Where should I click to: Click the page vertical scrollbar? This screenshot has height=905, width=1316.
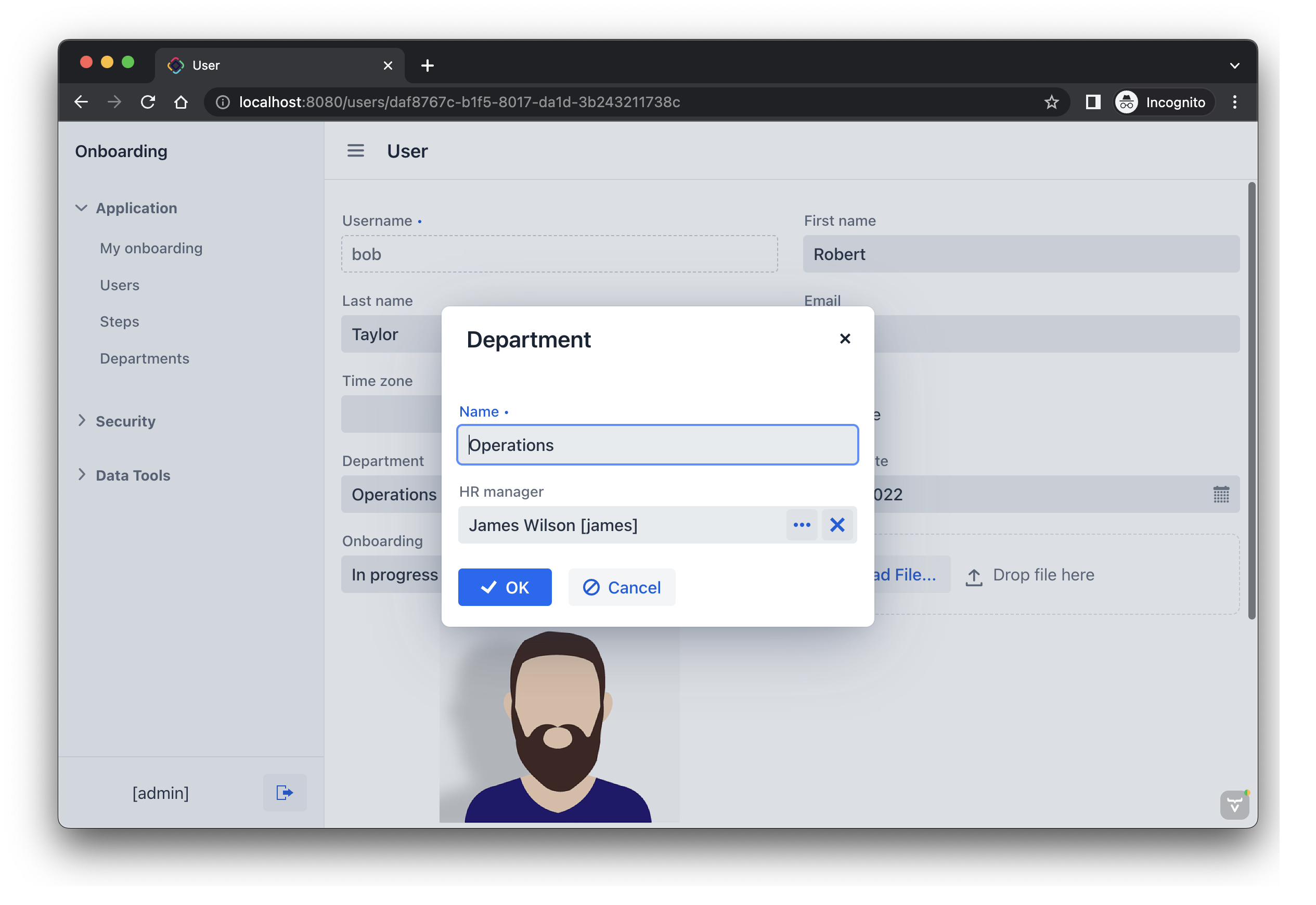tap(1252, 397)
